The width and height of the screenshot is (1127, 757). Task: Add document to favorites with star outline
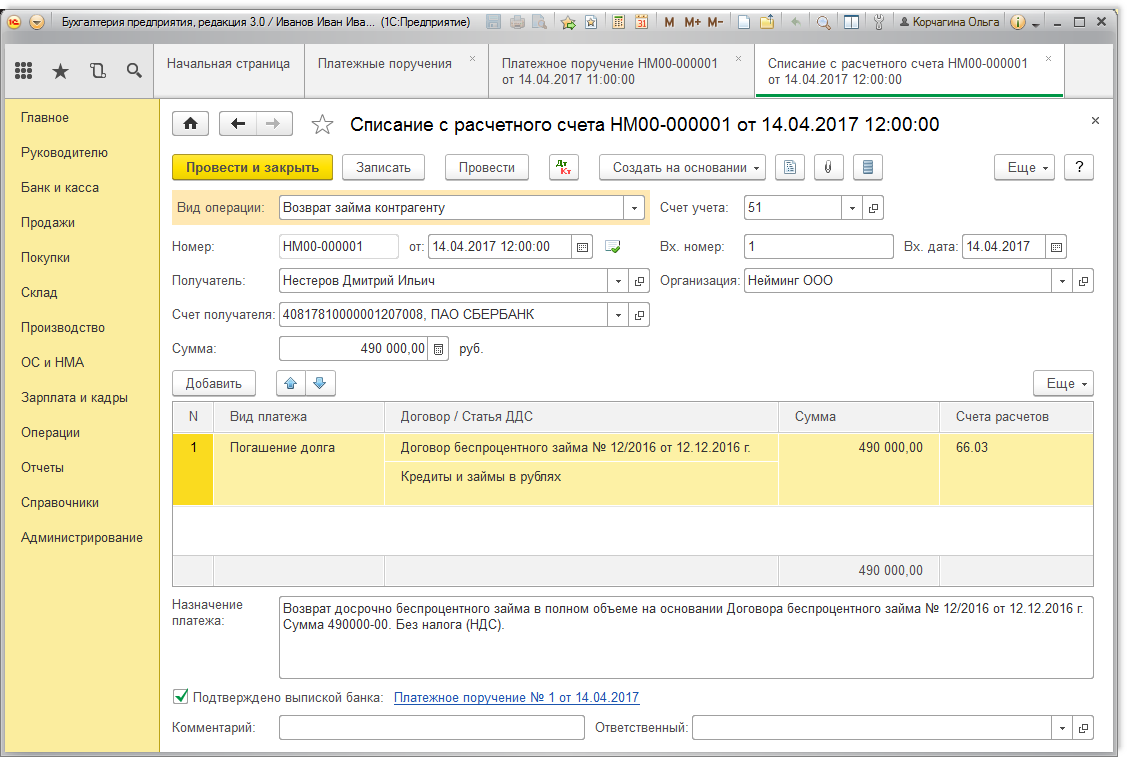pos(322,124)
